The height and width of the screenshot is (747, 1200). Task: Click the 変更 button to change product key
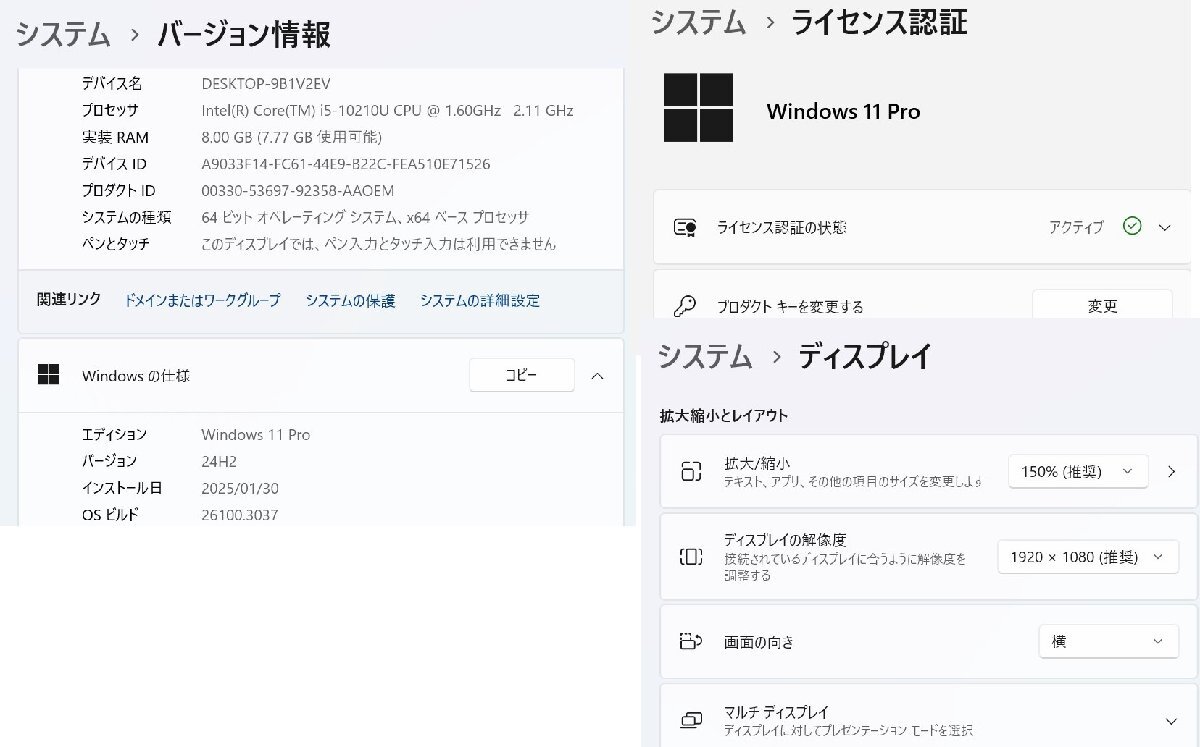[x=1103, y=306]
